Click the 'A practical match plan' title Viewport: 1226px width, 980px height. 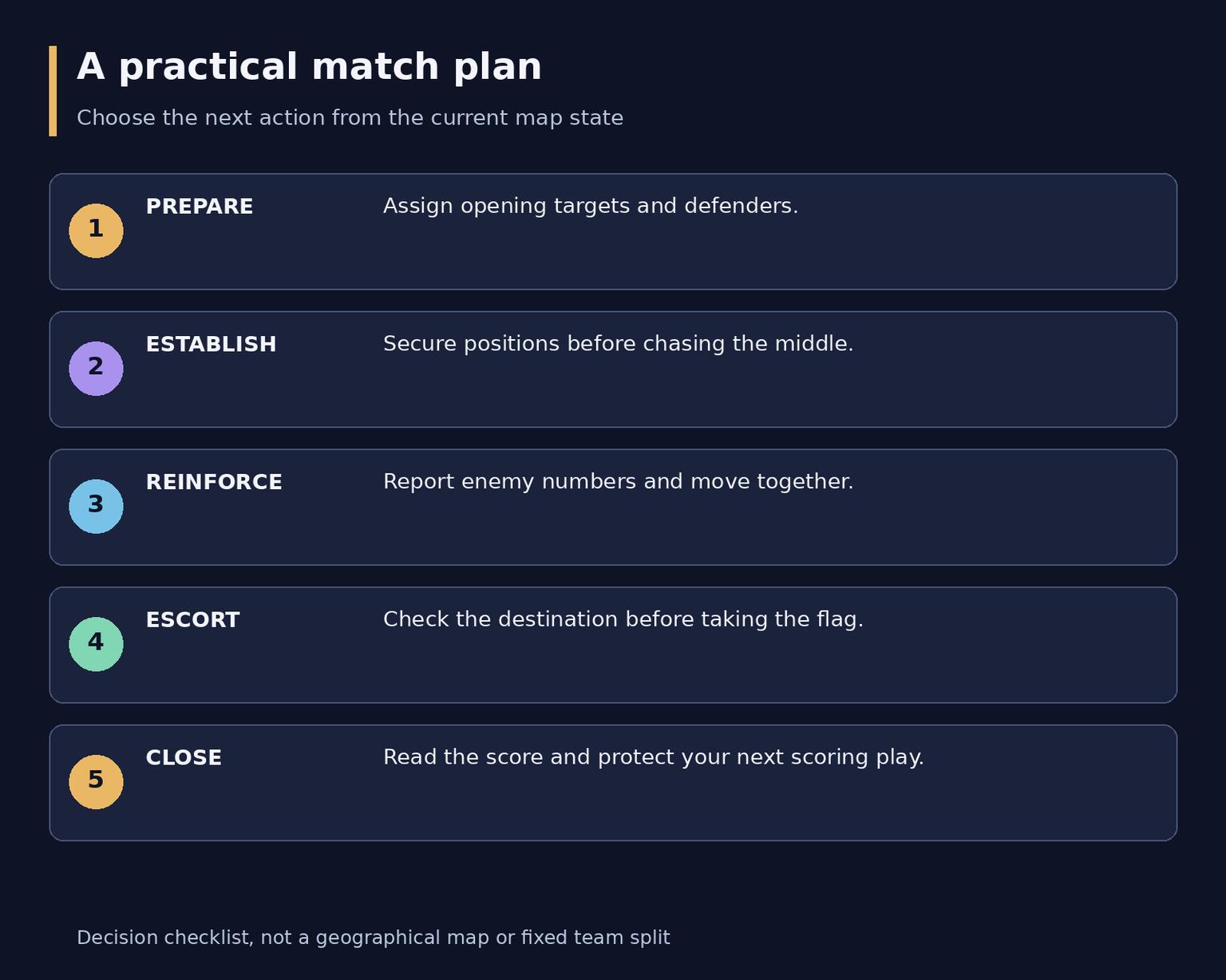point(309,67)
